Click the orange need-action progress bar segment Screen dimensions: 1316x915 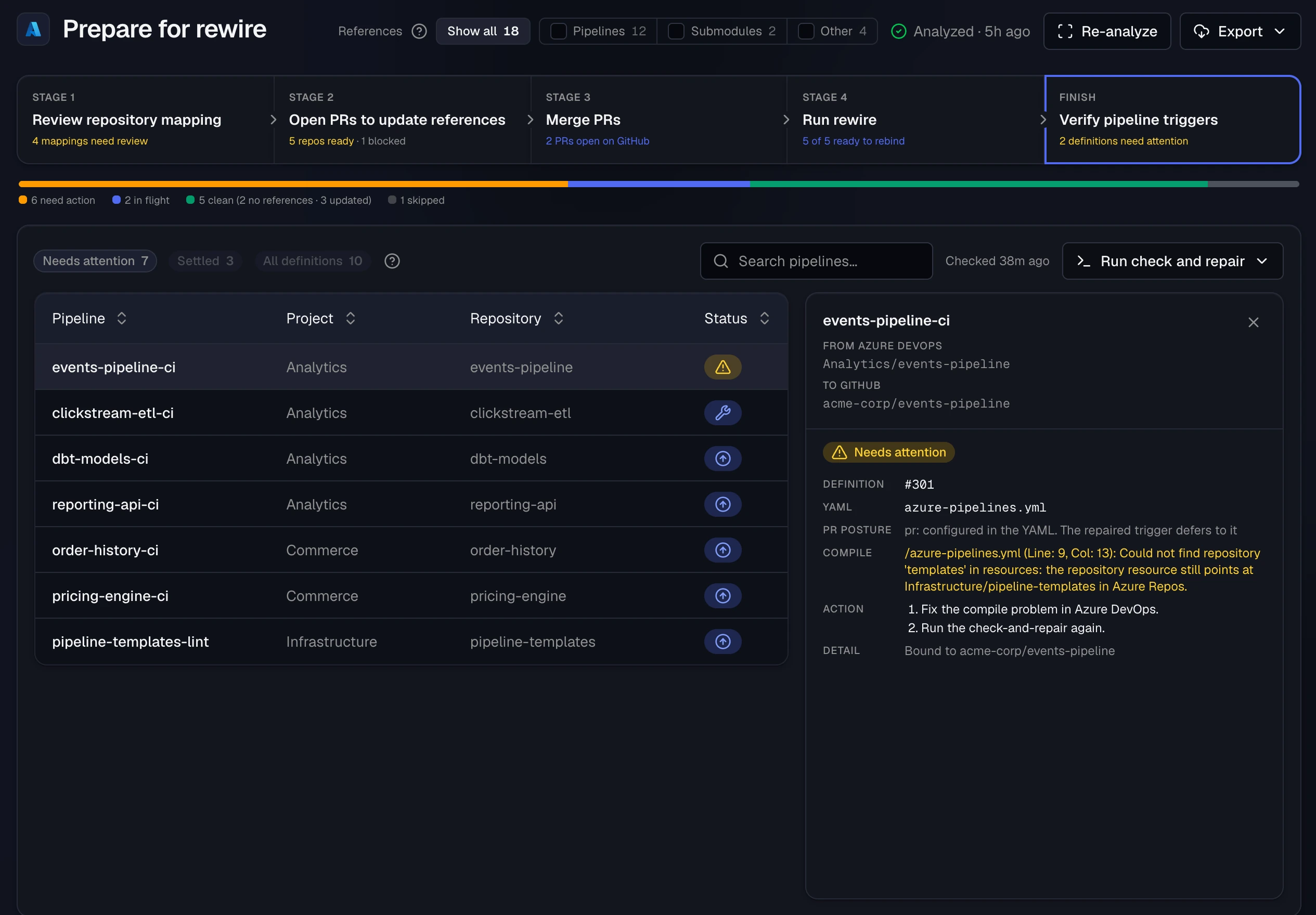[293, 184]
